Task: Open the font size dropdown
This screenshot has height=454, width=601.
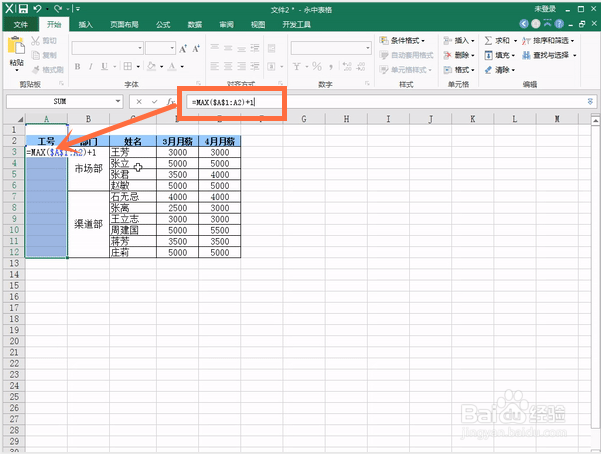Action: [x=172, y=48]
